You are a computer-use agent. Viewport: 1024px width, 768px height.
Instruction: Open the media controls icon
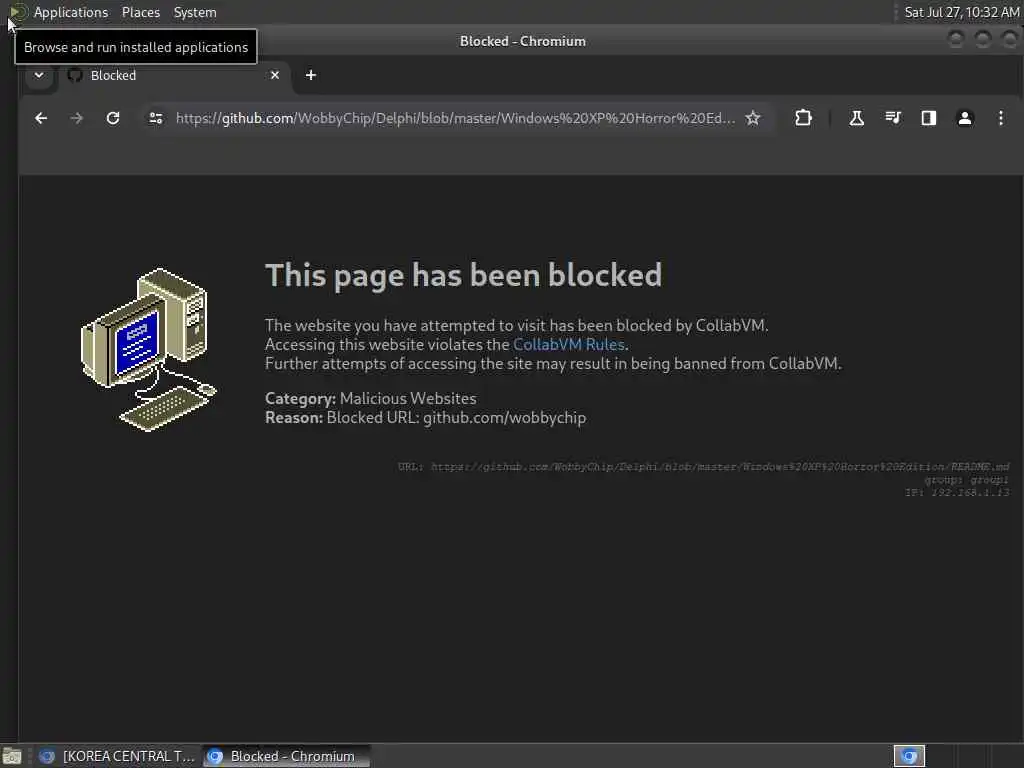(x=893, y=118)
